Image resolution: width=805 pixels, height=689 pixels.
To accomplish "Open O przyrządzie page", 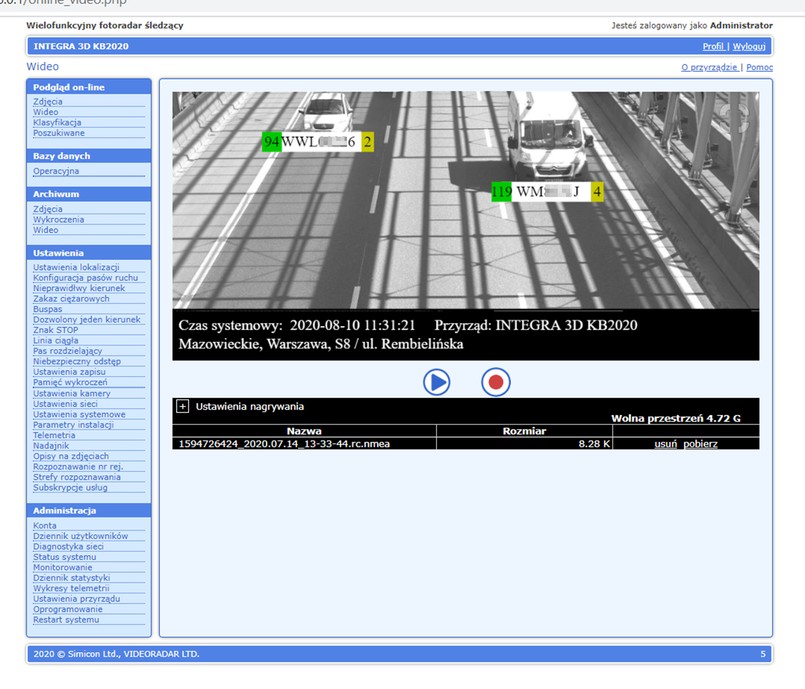I will click(x=710, y=67).
